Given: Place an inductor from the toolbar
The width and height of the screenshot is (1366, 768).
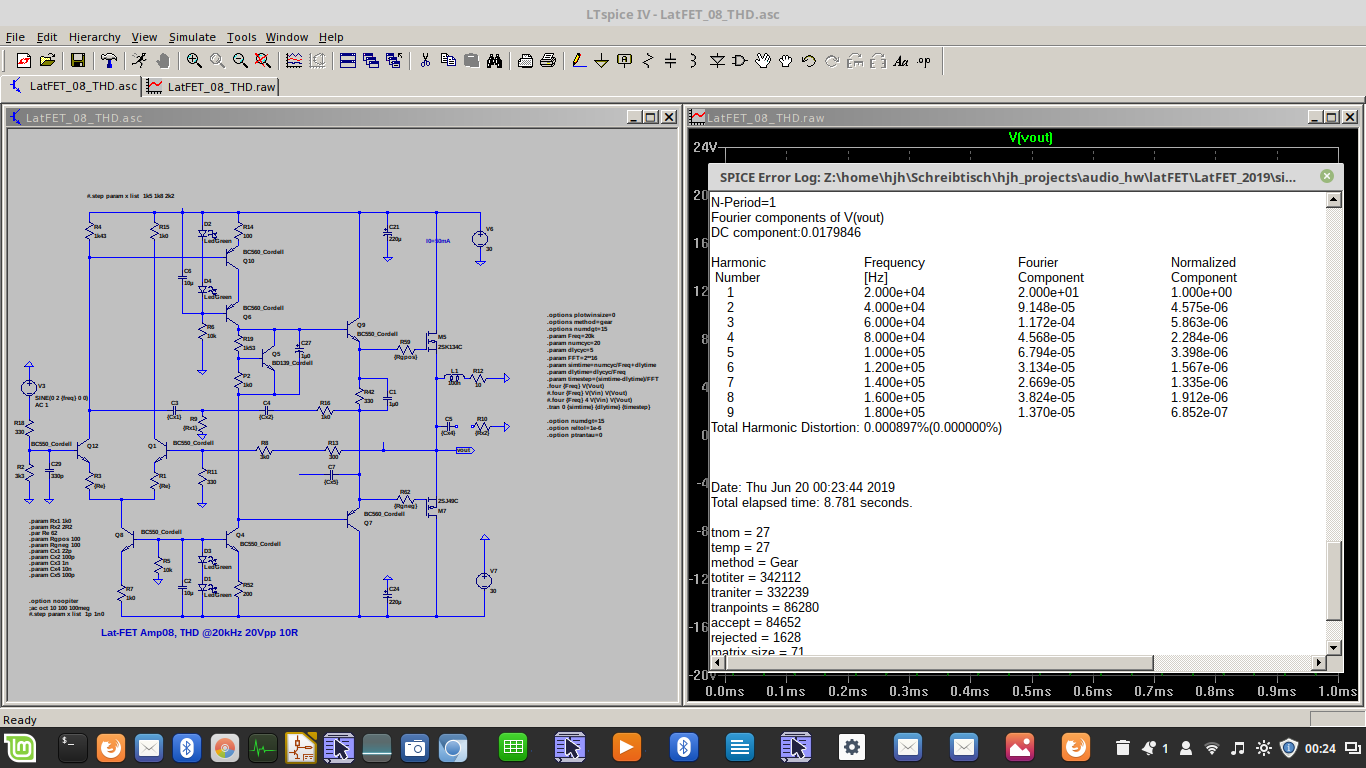Looking at the screenshot, I should click(694, 61).
